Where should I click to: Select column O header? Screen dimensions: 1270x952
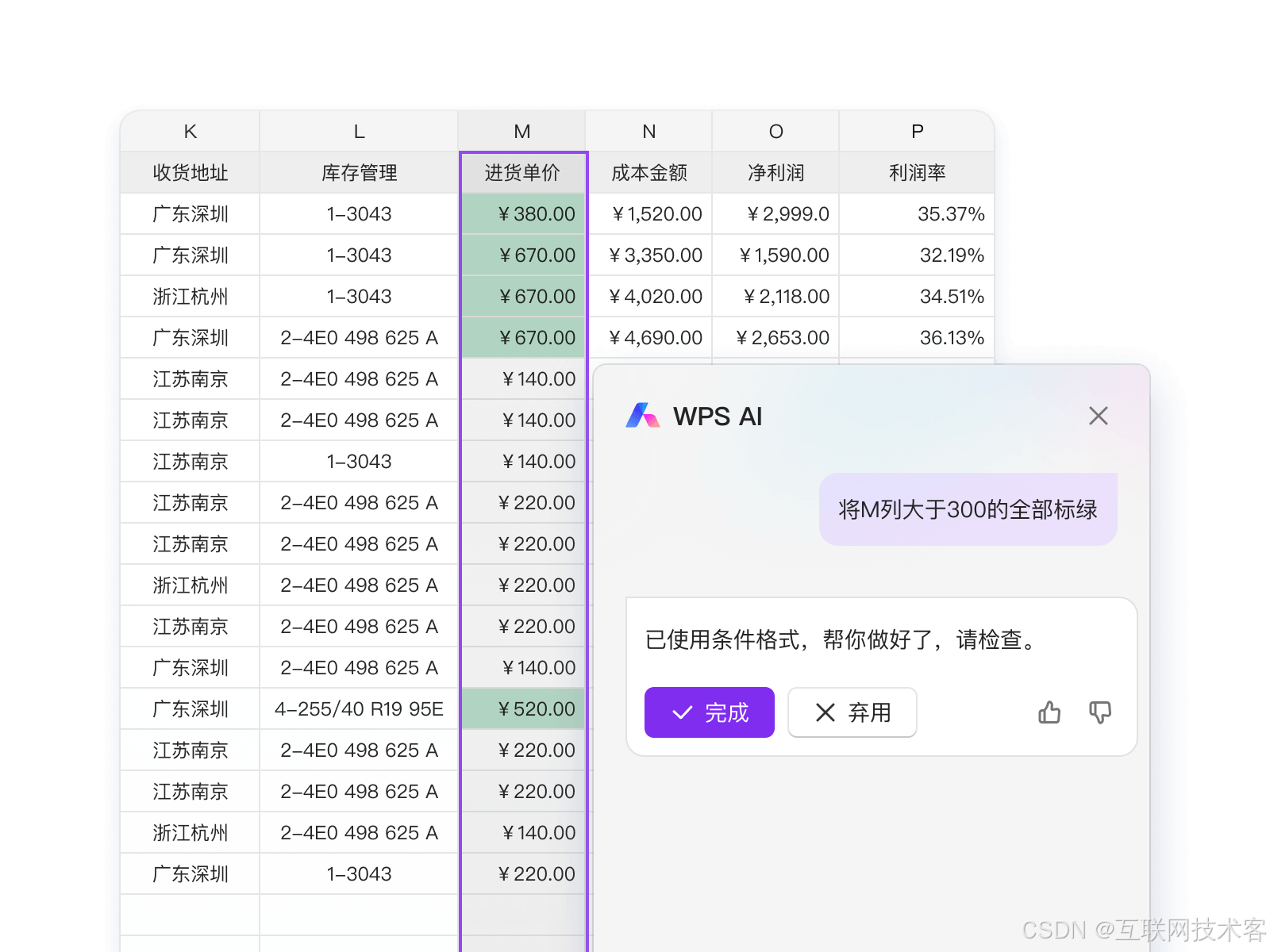[776, 132]
